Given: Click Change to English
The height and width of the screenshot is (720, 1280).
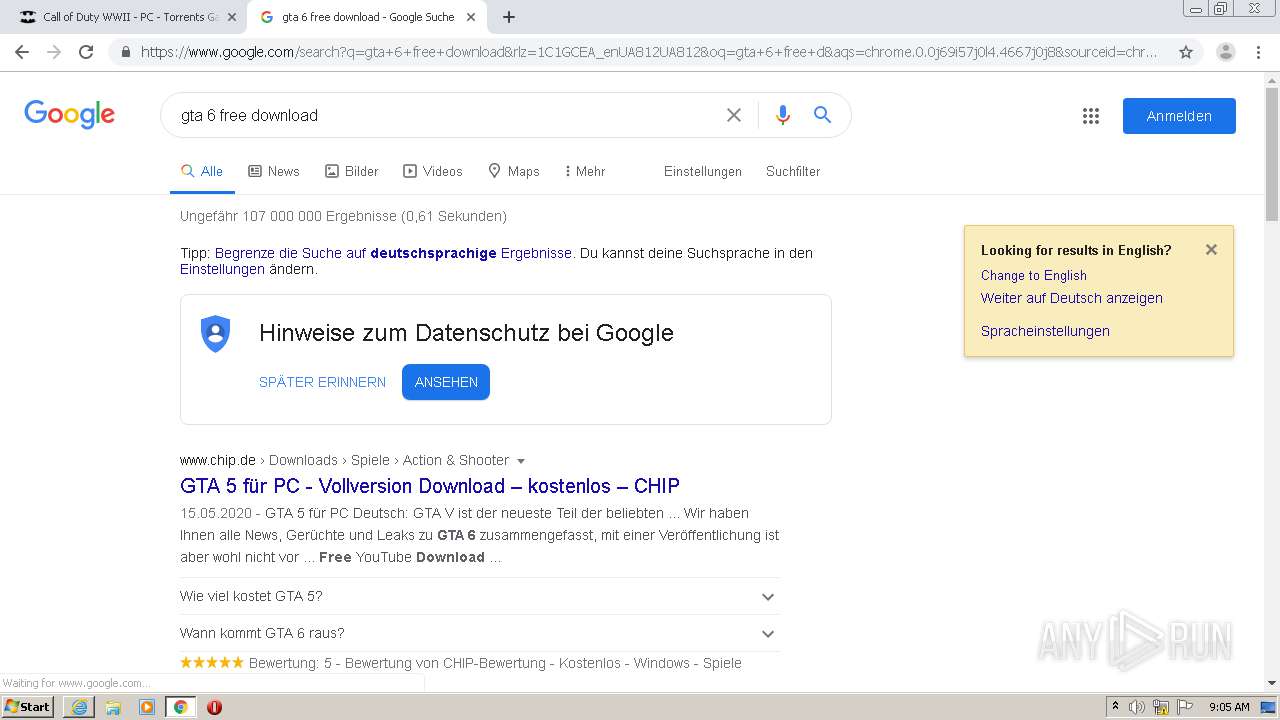Looking at the screenshot, I should (1034, 275).
